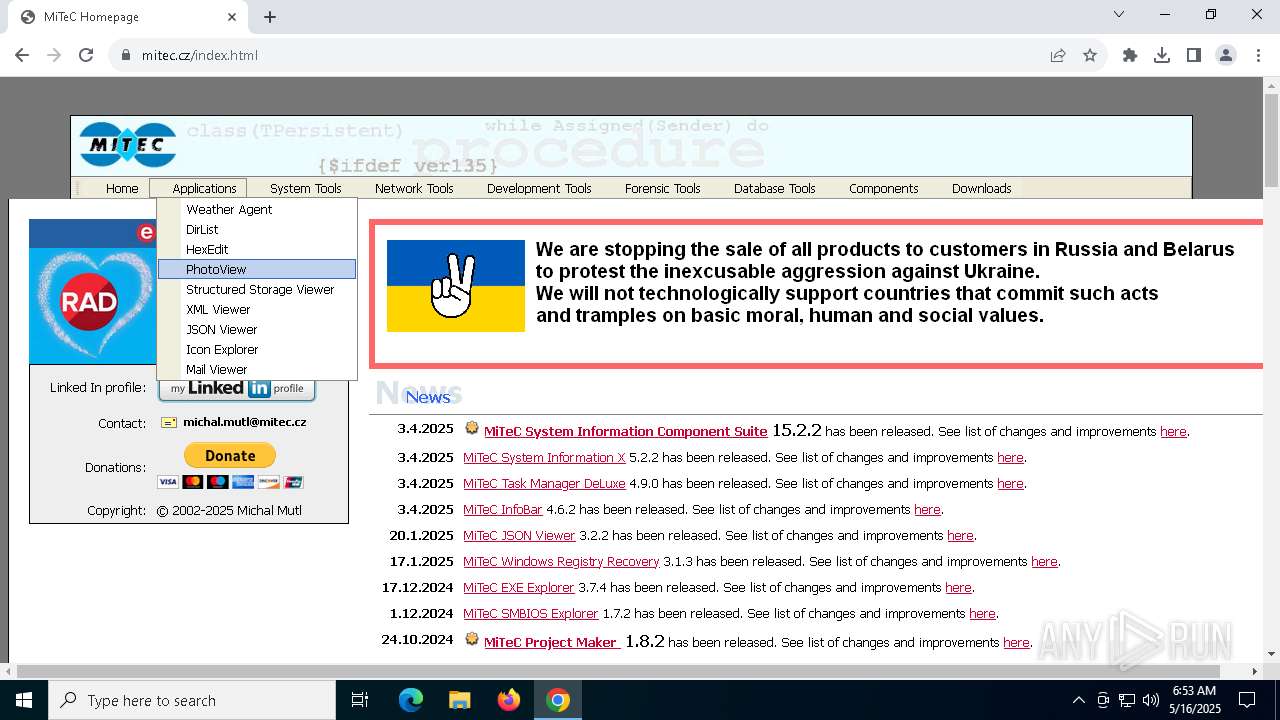Select DirList menu entry
The image size is (1280, 720).
(257, 229)
